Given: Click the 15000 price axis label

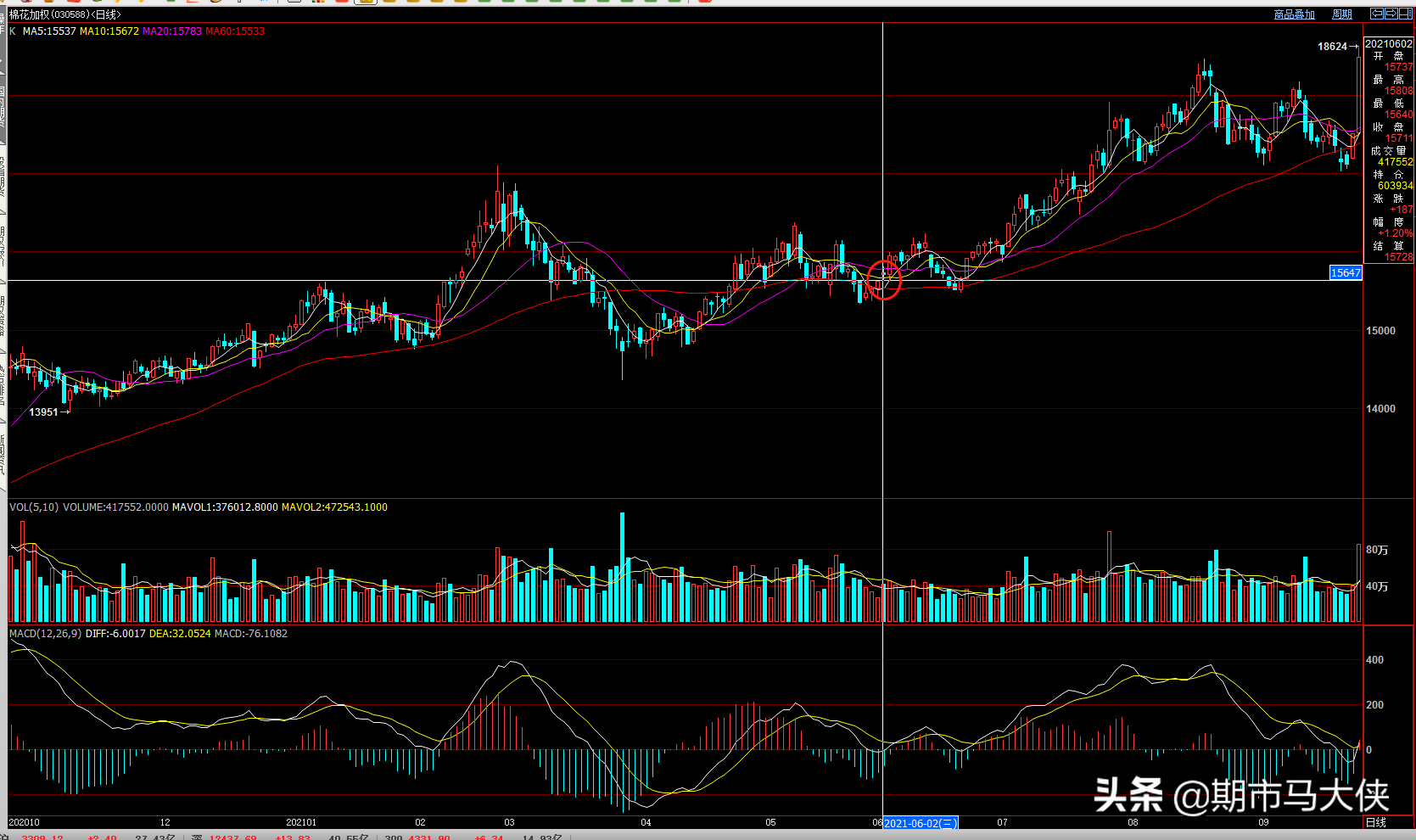Looking at the screenshot, I should point(1380,331).
